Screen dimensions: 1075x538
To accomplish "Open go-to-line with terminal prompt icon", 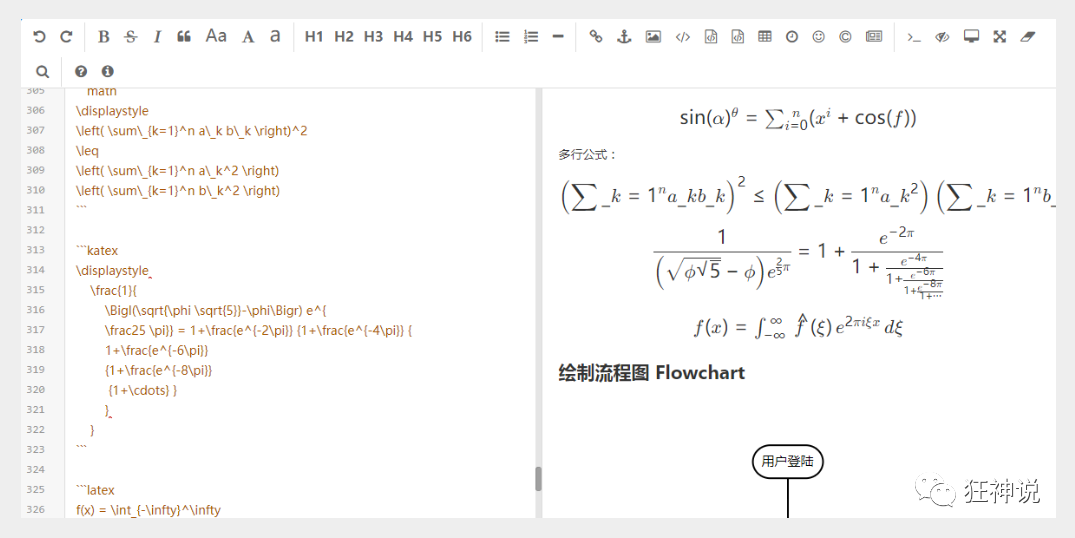I will pyautogui.click(x=913, y=37).
